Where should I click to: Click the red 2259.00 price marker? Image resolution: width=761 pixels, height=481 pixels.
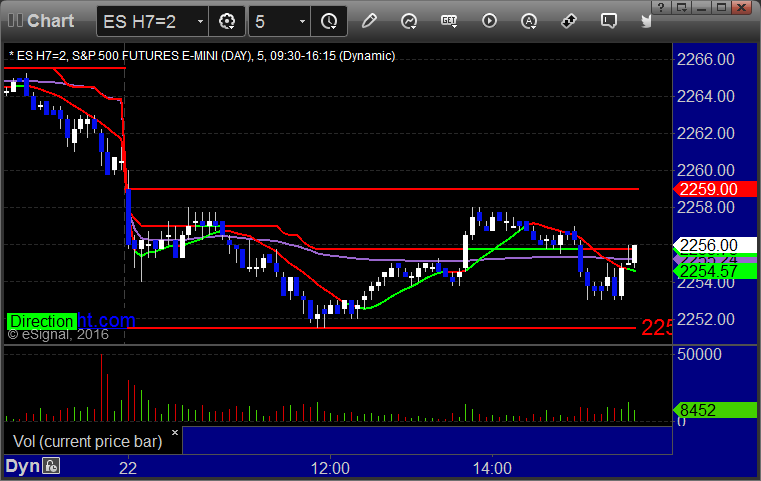click(x=714, y=189)
